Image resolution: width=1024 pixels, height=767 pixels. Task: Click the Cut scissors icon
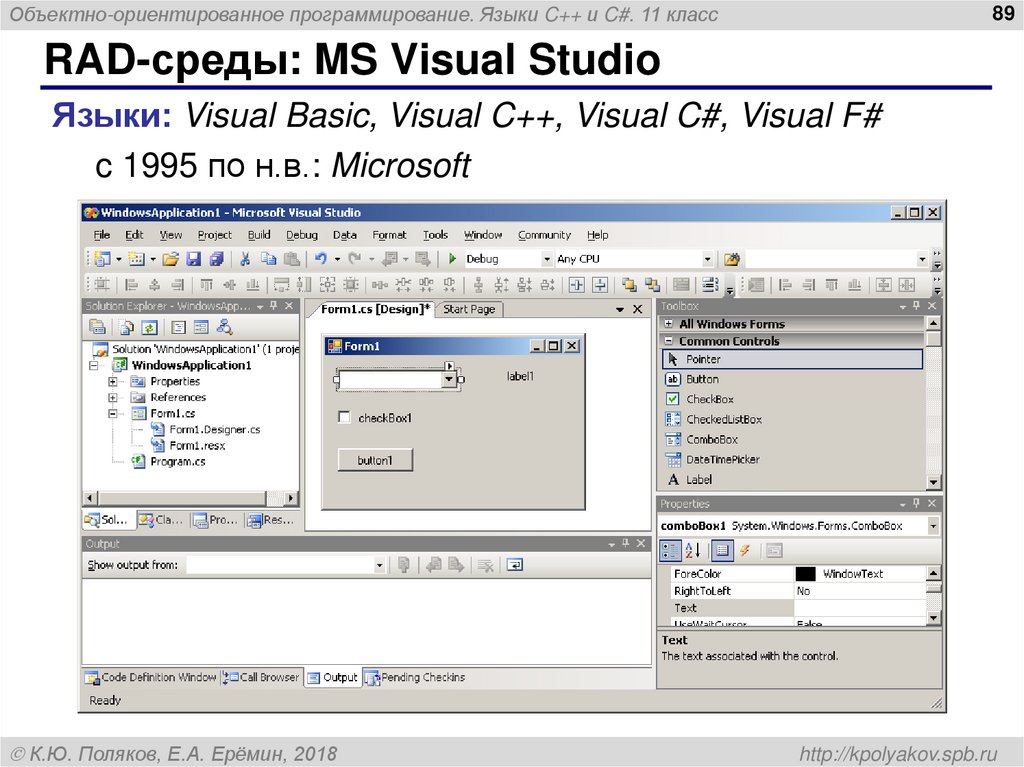click(x=244, y=259)
